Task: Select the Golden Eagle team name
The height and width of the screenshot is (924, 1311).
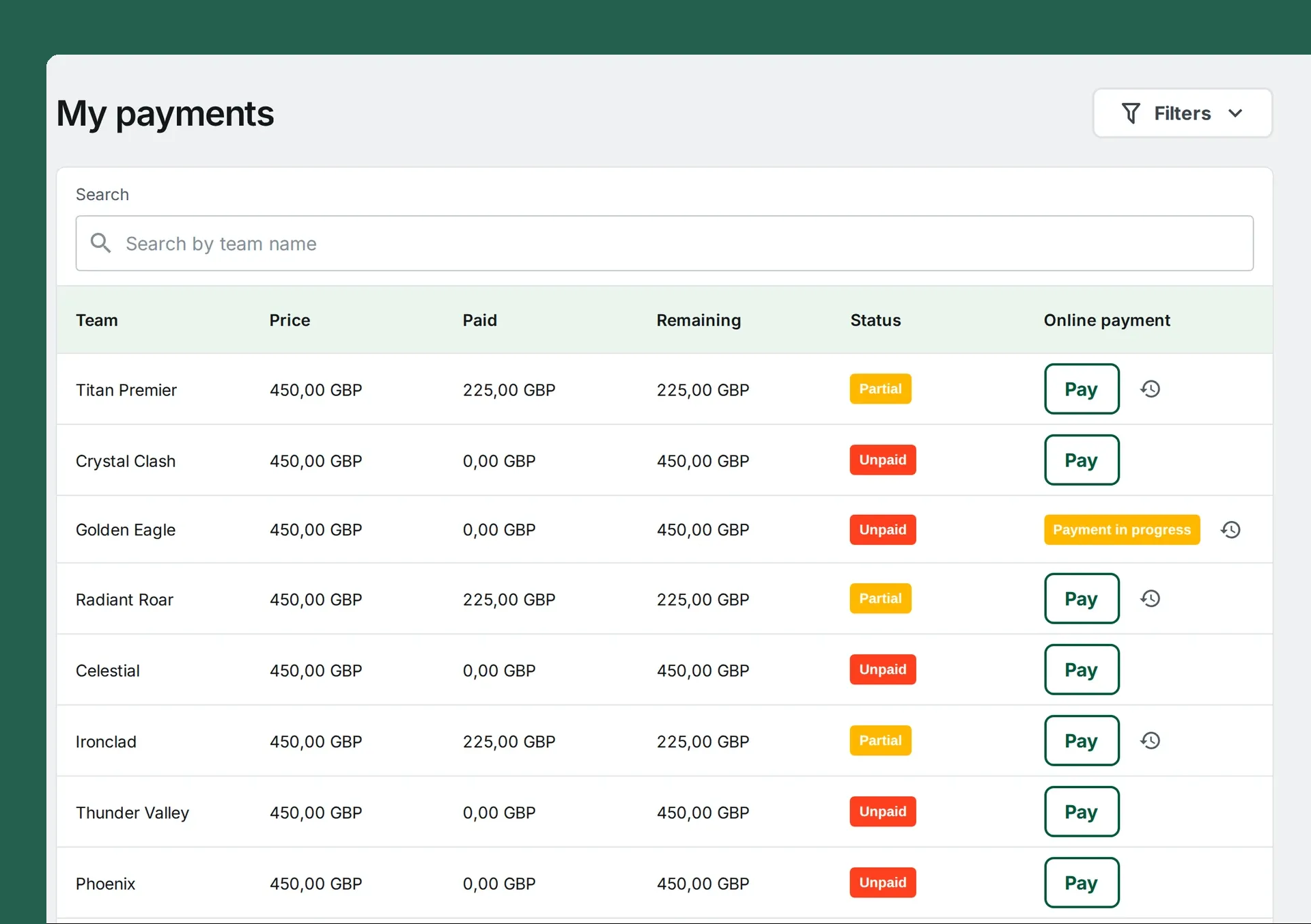Action: [x=126, y=530]
